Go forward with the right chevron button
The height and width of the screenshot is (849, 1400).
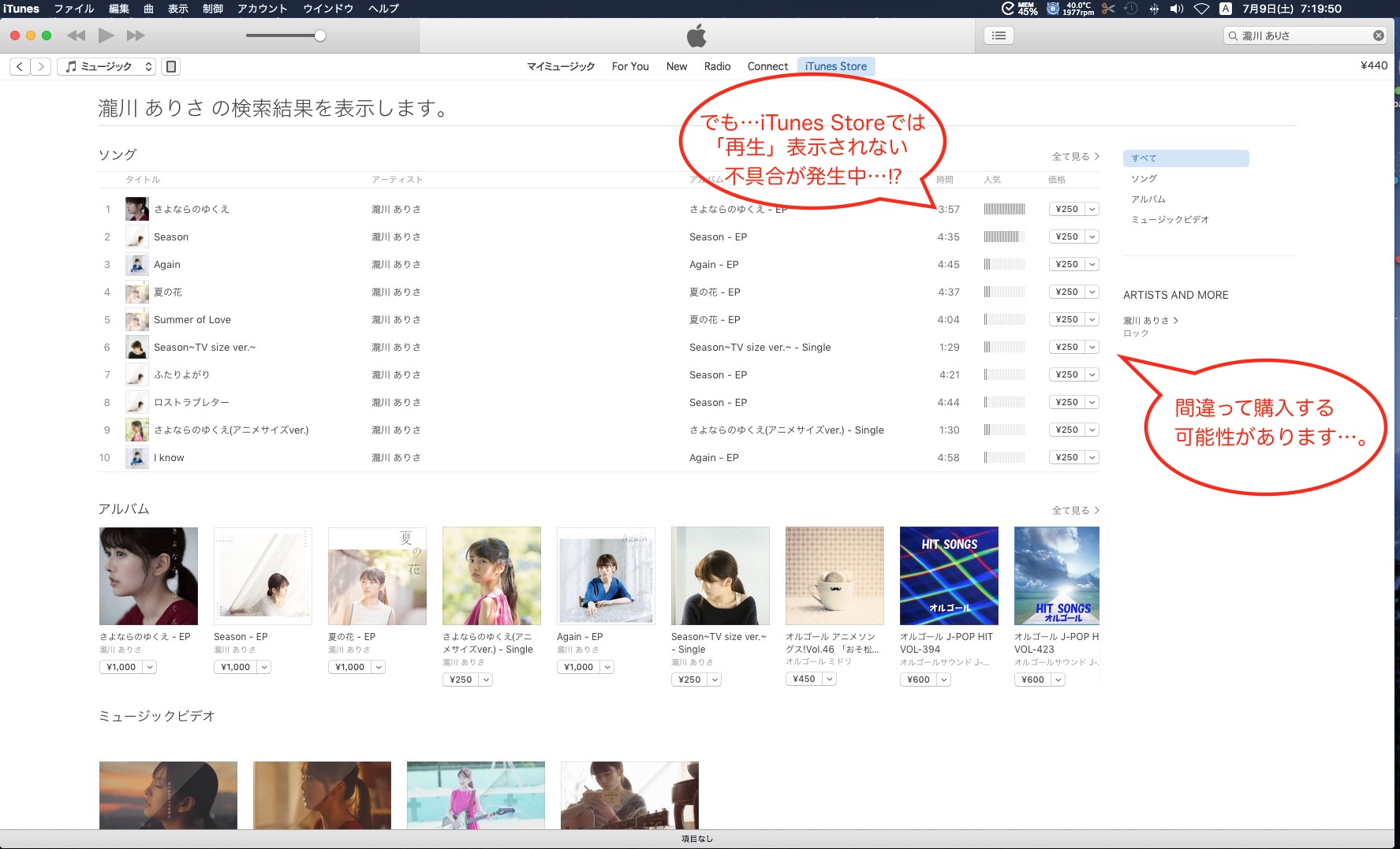41,66
